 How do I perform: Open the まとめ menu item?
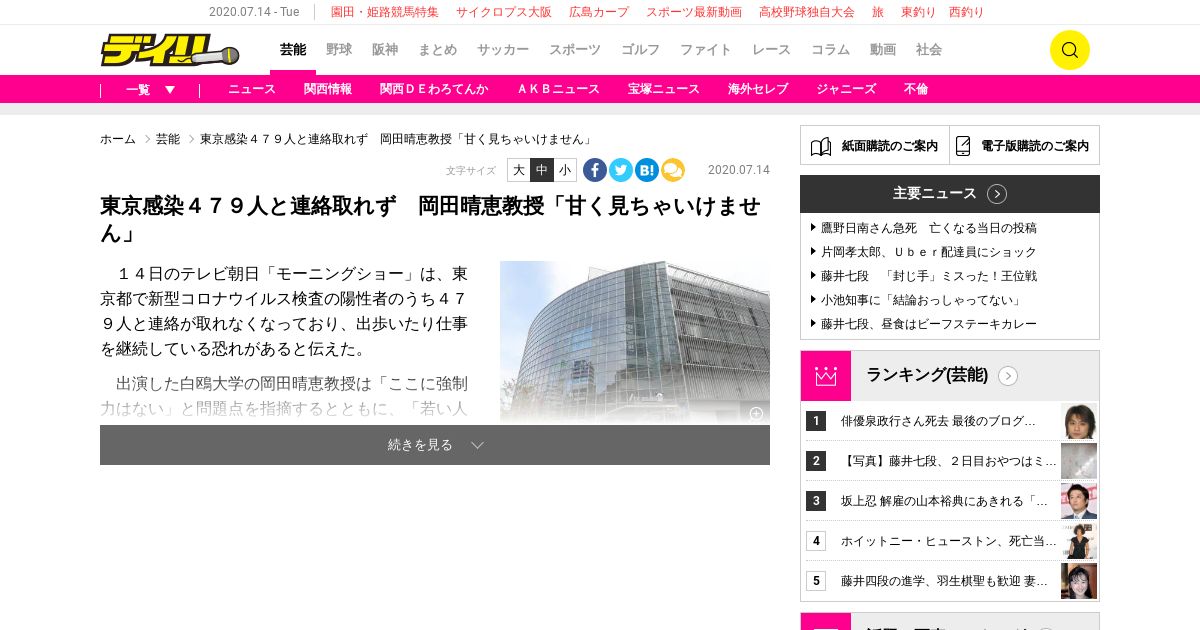[x=438, y=50]
